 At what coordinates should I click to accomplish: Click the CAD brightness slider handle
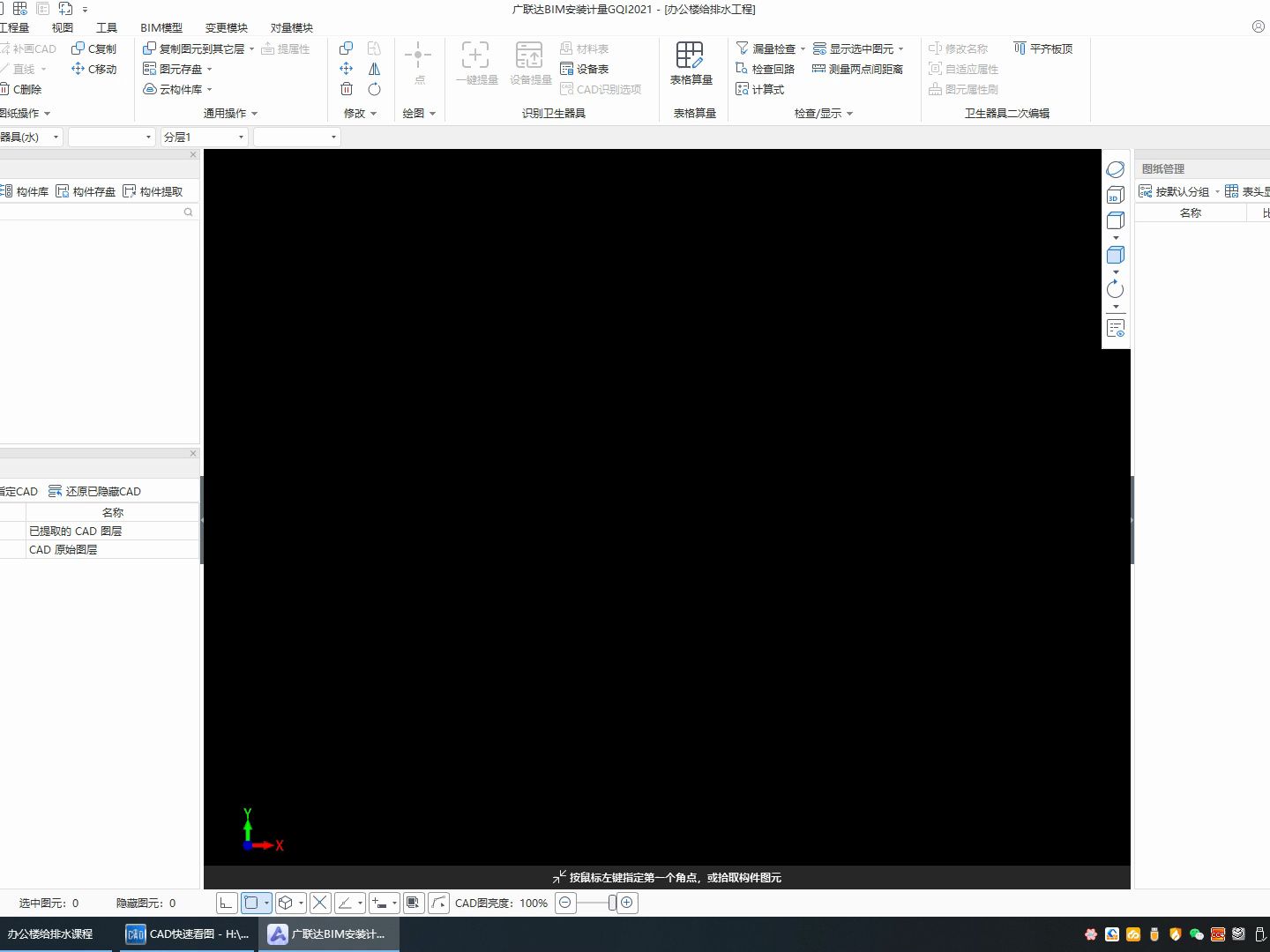point(612,903)
